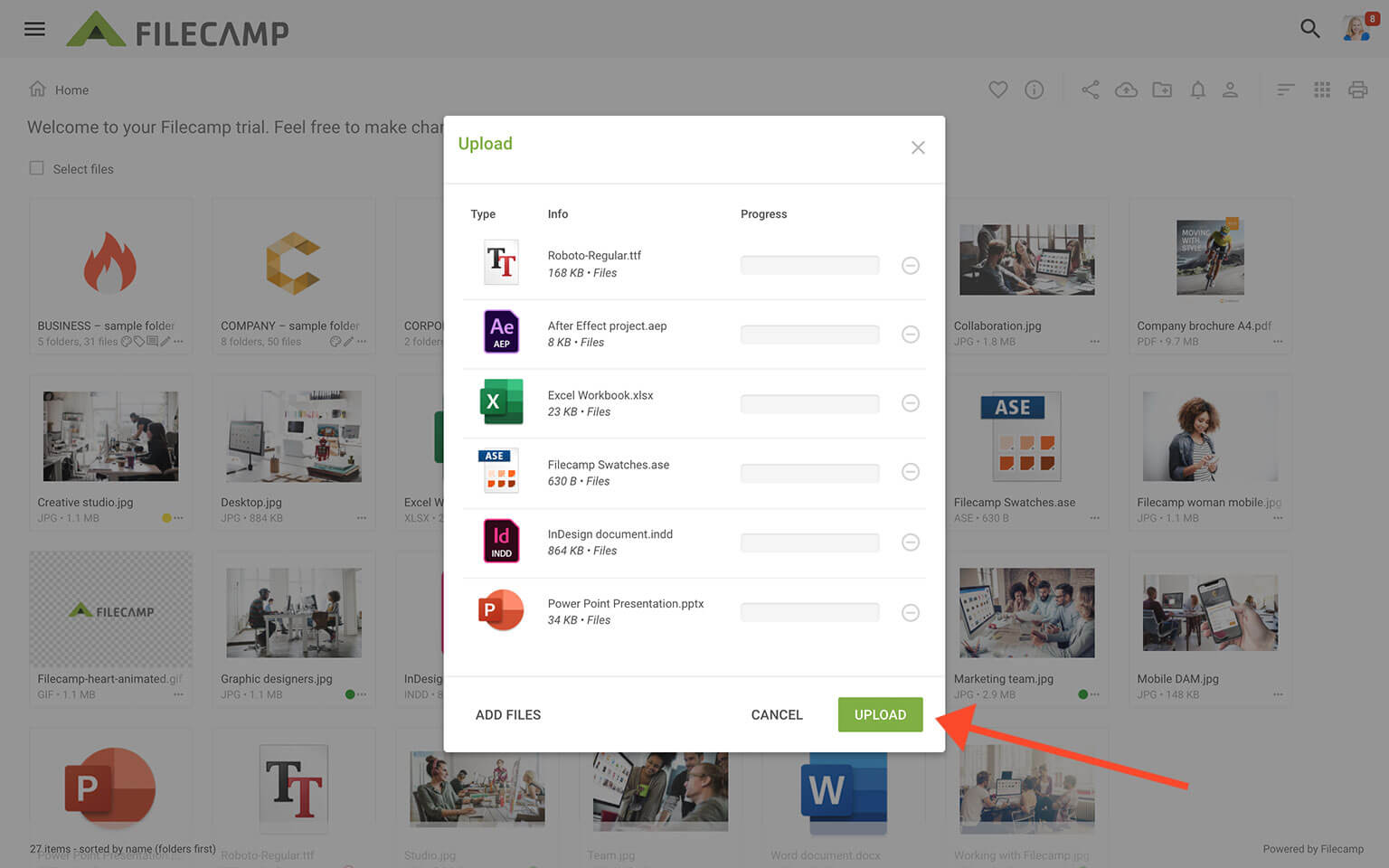This screenshot has width=1389, height=868.
Task: Remove Excel Workbook.xlsx from upload list
Action: pyautogui.click(x=911, y=403)
